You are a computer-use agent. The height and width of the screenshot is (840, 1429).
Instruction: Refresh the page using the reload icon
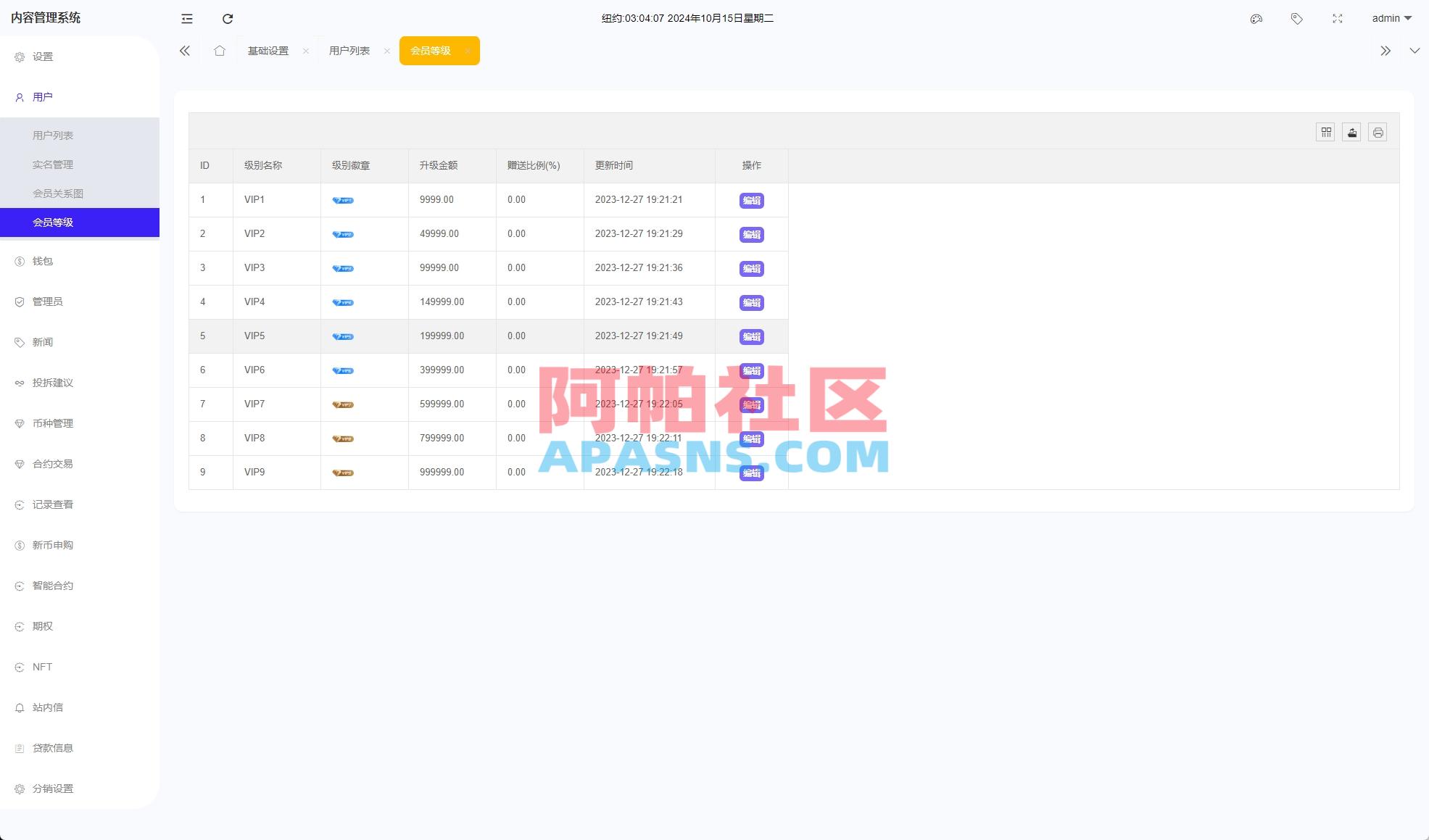point(228,19)
